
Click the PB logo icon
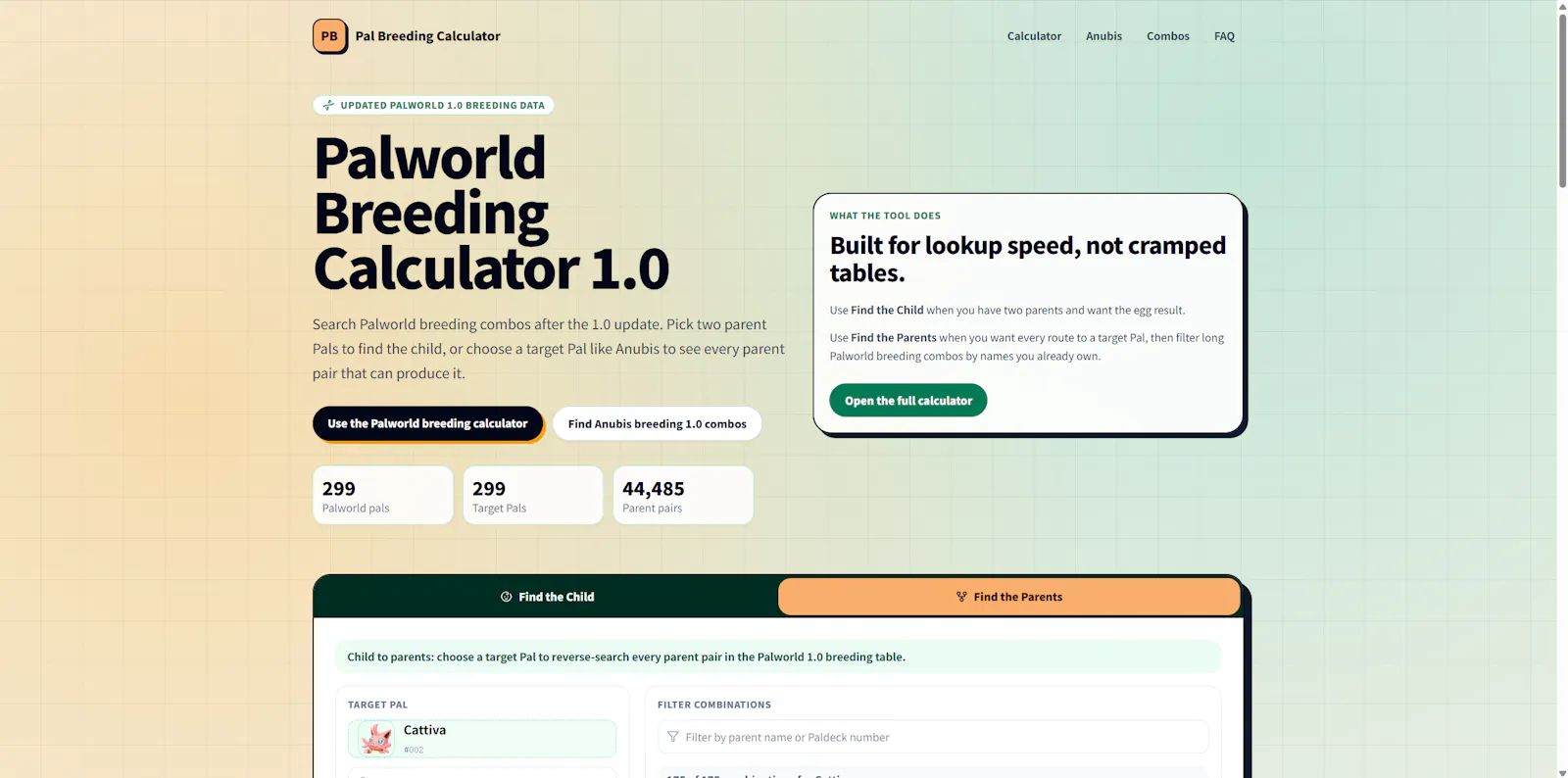coord(329,36)
